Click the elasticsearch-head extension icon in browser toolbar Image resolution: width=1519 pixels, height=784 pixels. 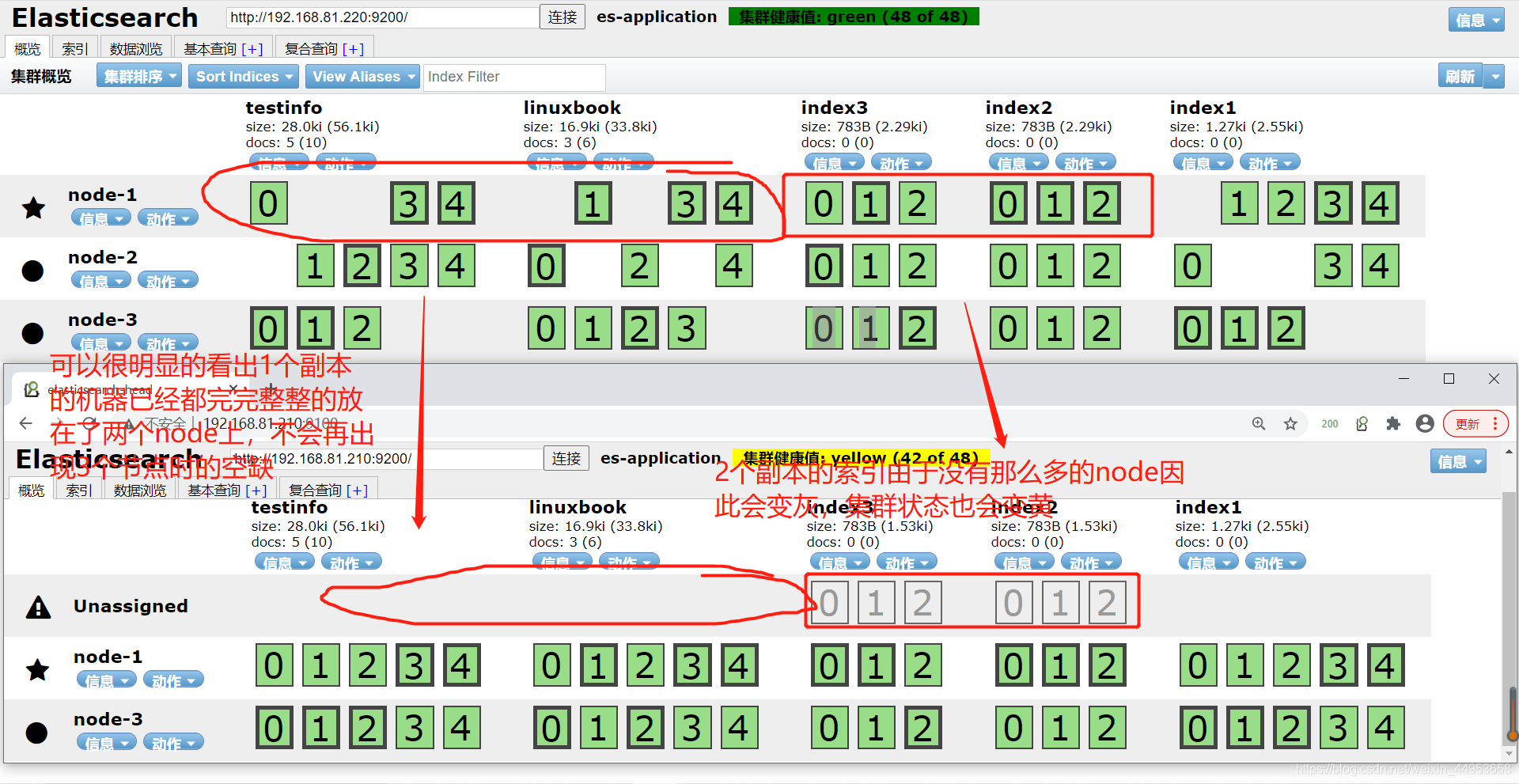click(x=1362, y=424)
